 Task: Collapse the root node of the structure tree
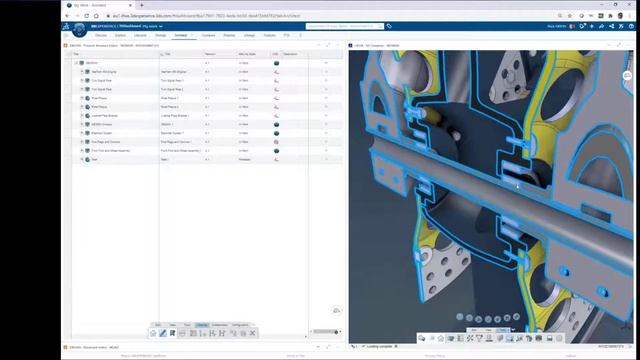[x=76, y=63]
